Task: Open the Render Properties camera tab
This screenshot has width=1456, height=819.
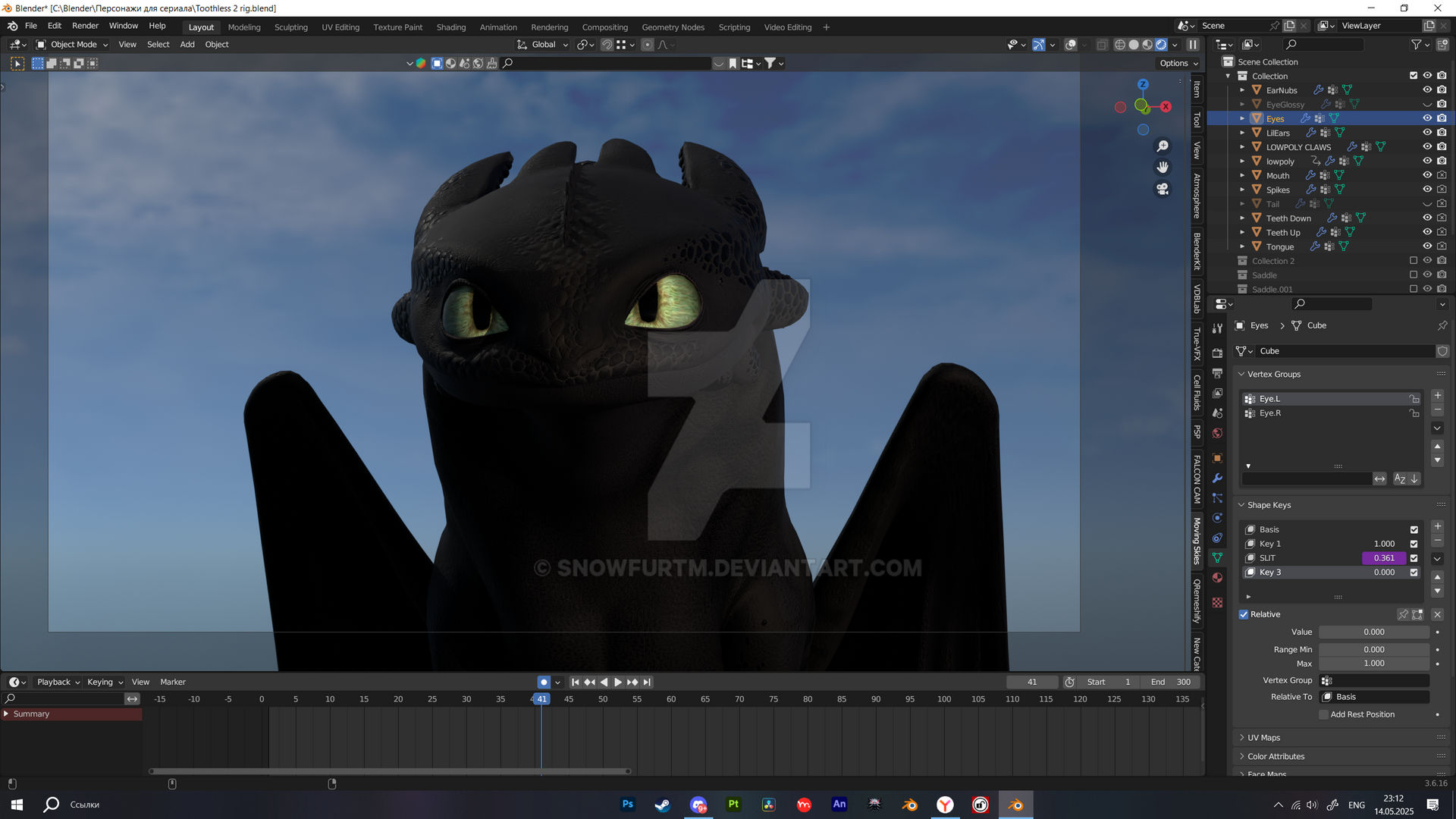Action: click(1217, 353)
